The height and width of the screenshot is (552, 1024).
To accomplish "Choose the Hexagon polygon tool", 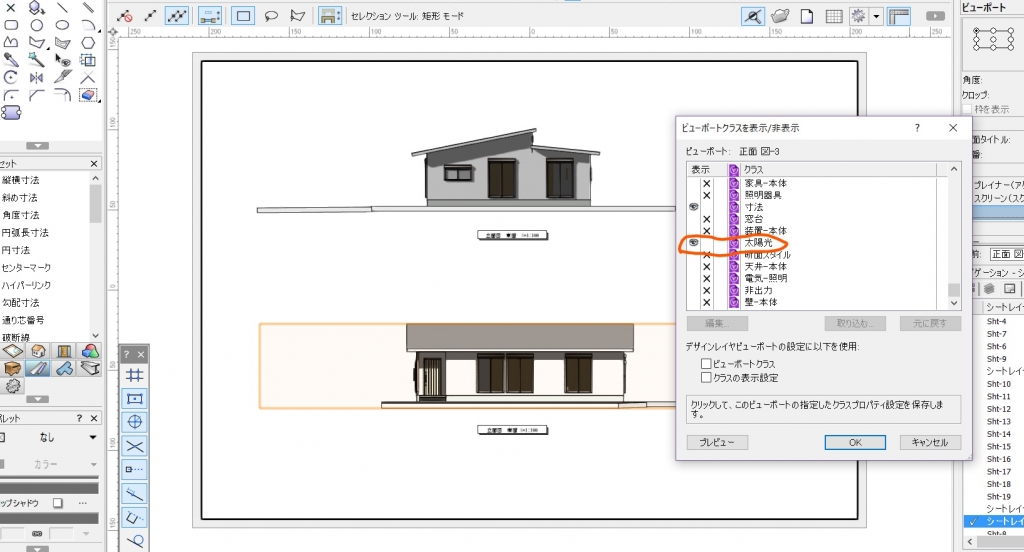I will 88,42.
